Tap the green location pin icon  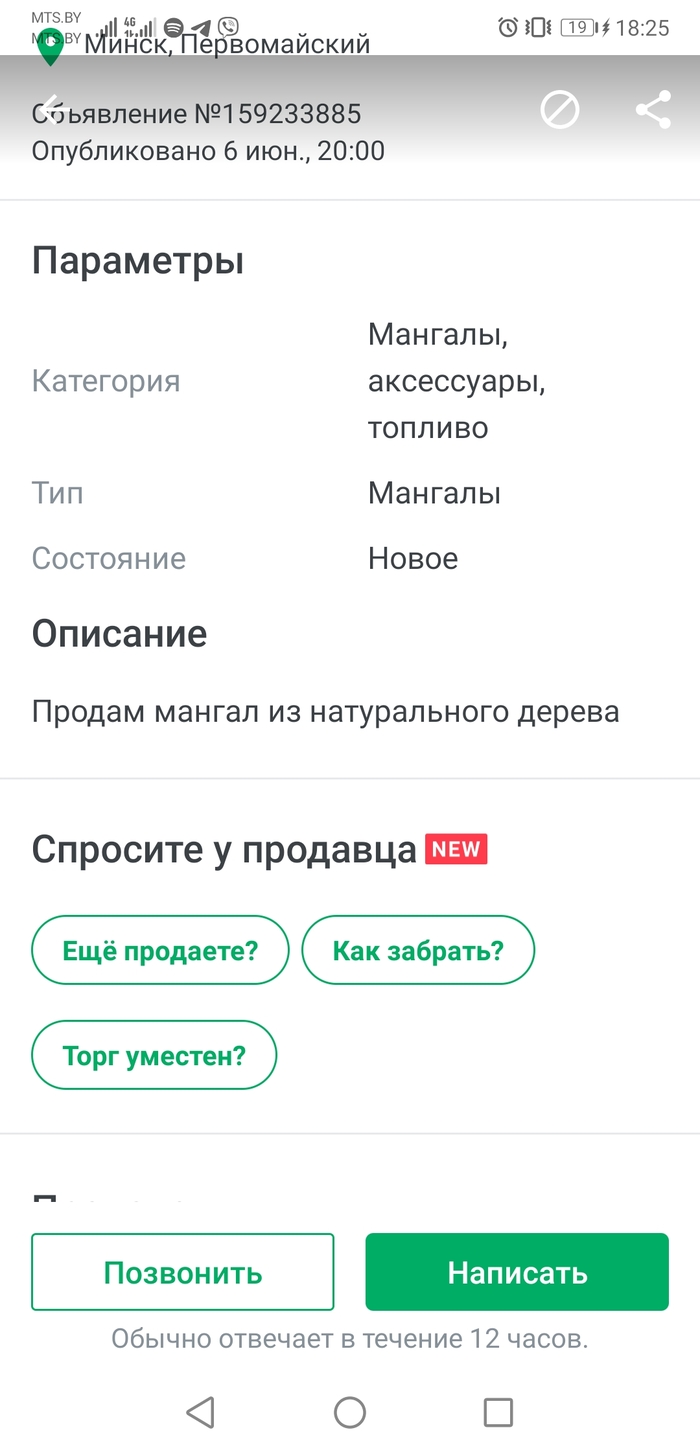49,47
